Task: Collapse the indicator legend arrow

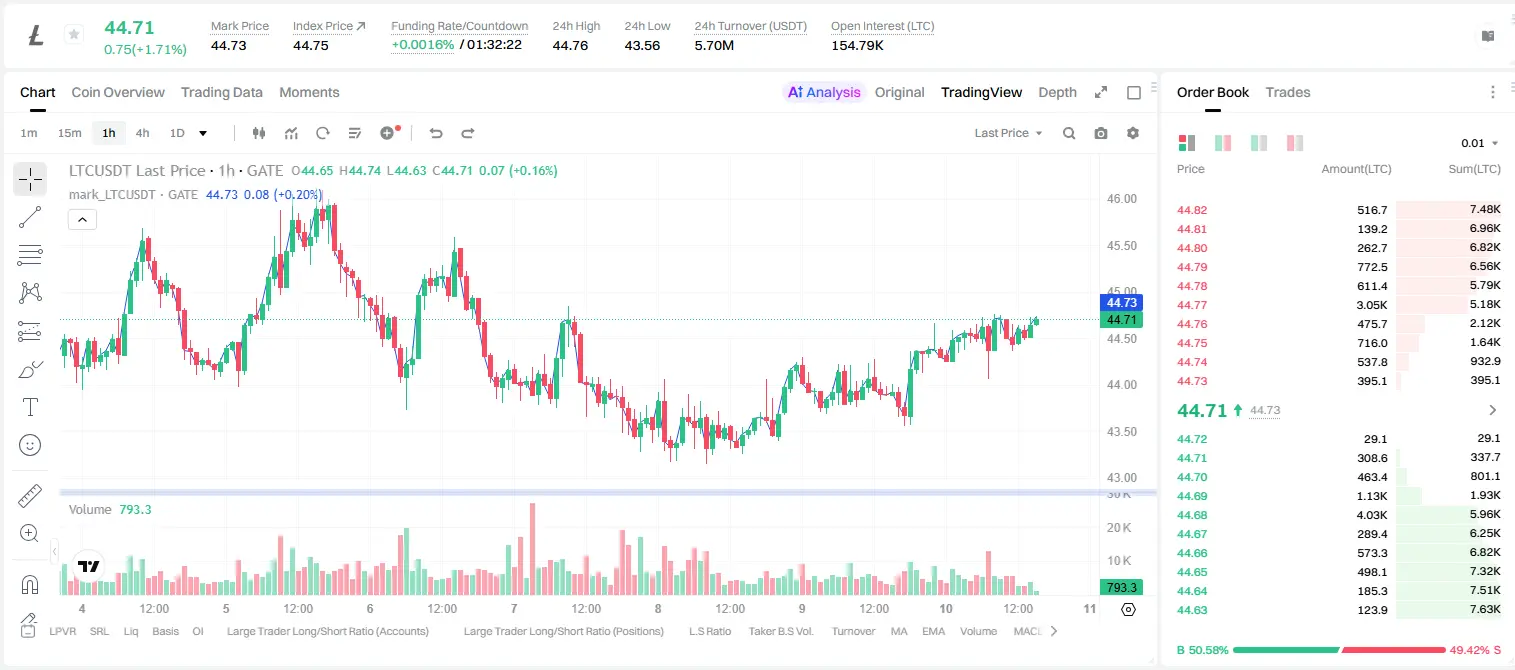Action: (x=82, y=219)
